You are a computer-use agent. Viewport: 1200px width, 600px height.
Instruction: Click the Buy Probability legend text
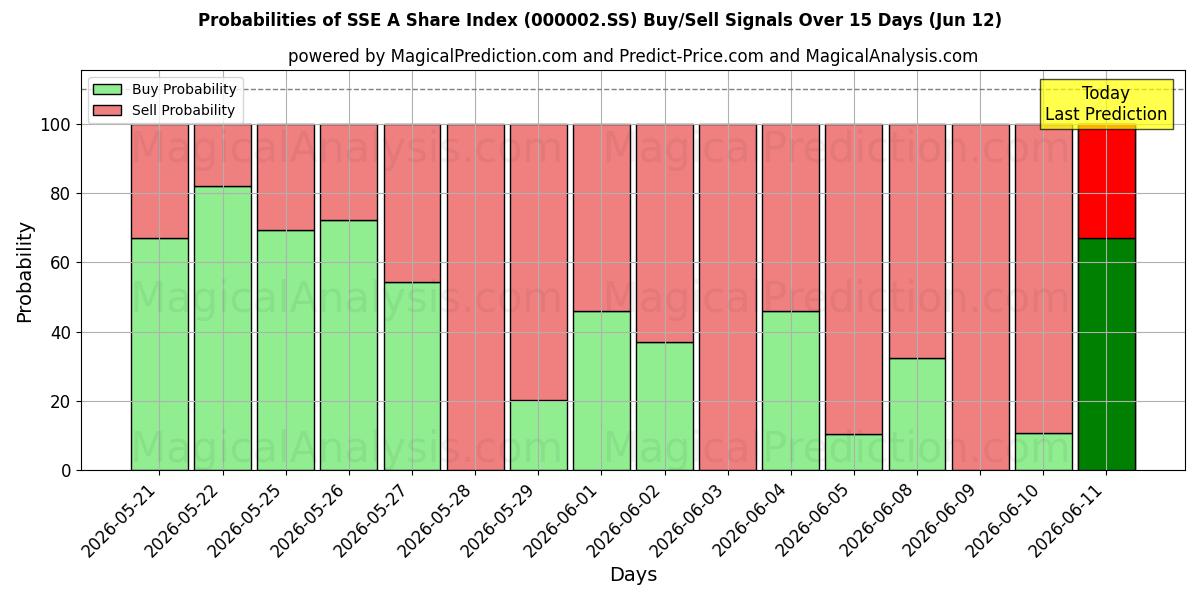[184, 90]
